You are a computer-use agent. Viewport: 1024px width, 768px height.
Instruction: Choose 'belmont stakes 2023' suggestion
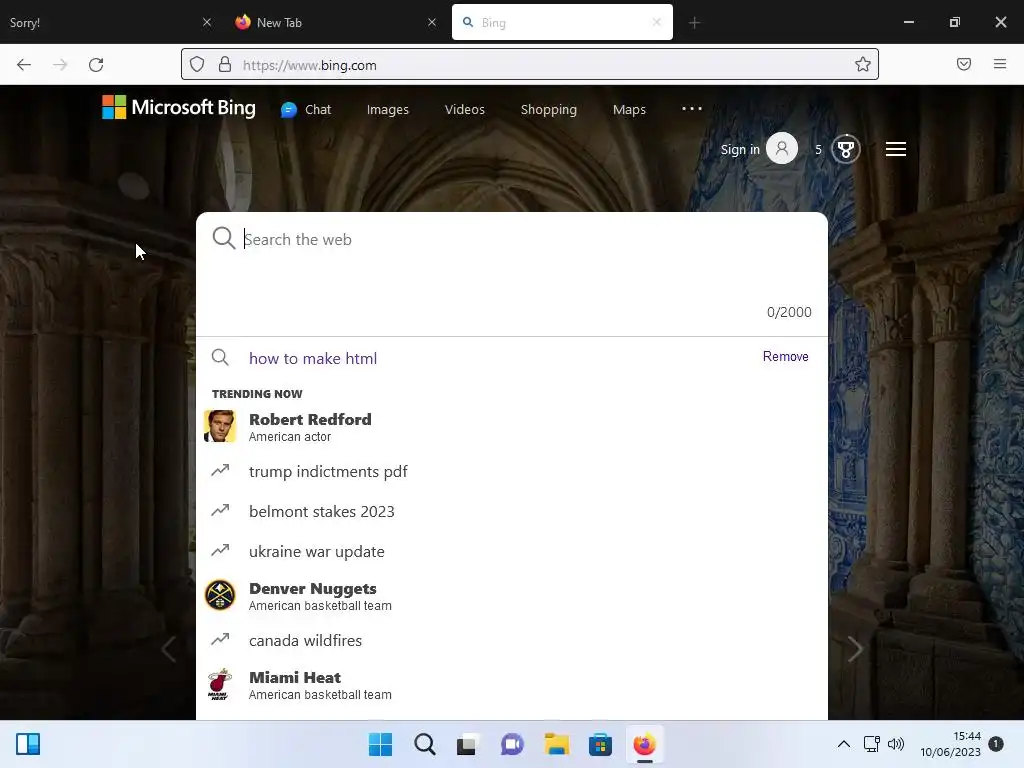point(512,511)
